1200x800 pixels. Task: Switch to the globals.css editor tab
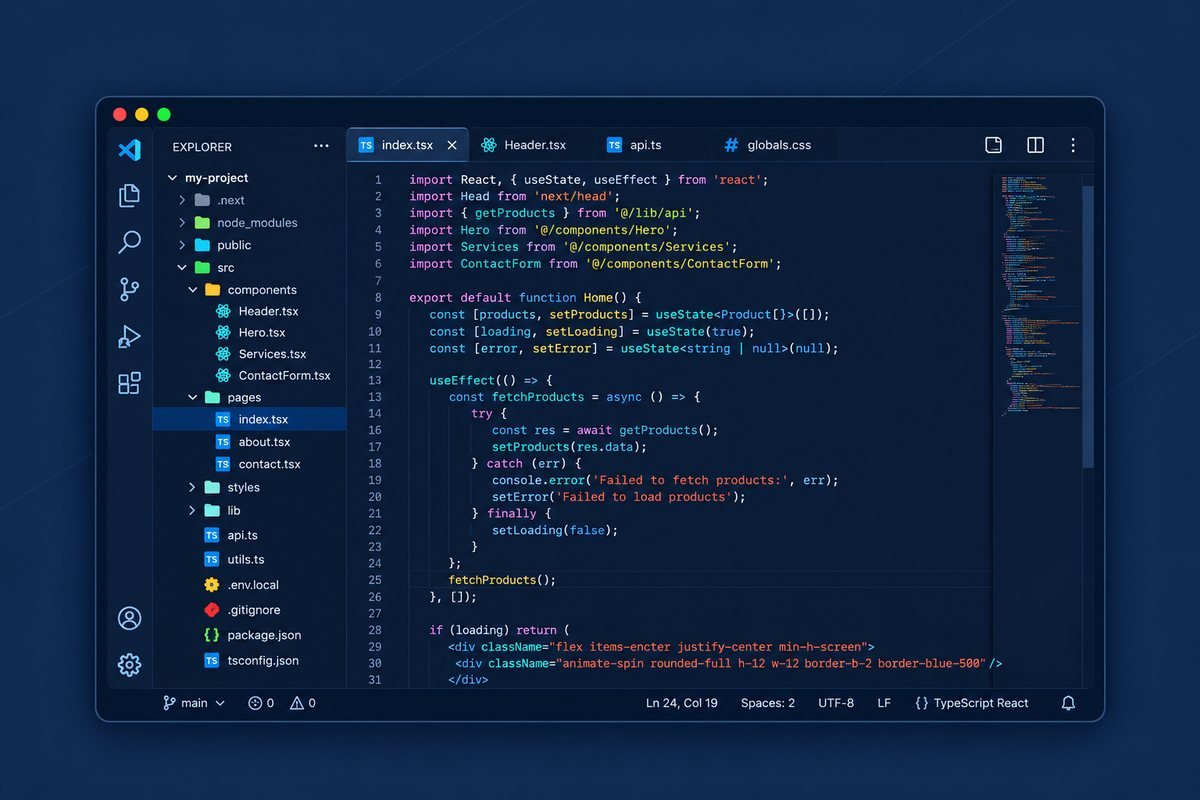tap(767, 145)
